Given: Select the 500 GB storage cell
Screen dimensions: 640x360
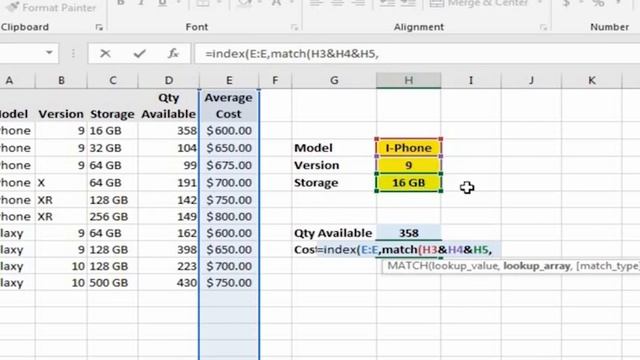Looking at the screenshot, I should pos(113,282).
